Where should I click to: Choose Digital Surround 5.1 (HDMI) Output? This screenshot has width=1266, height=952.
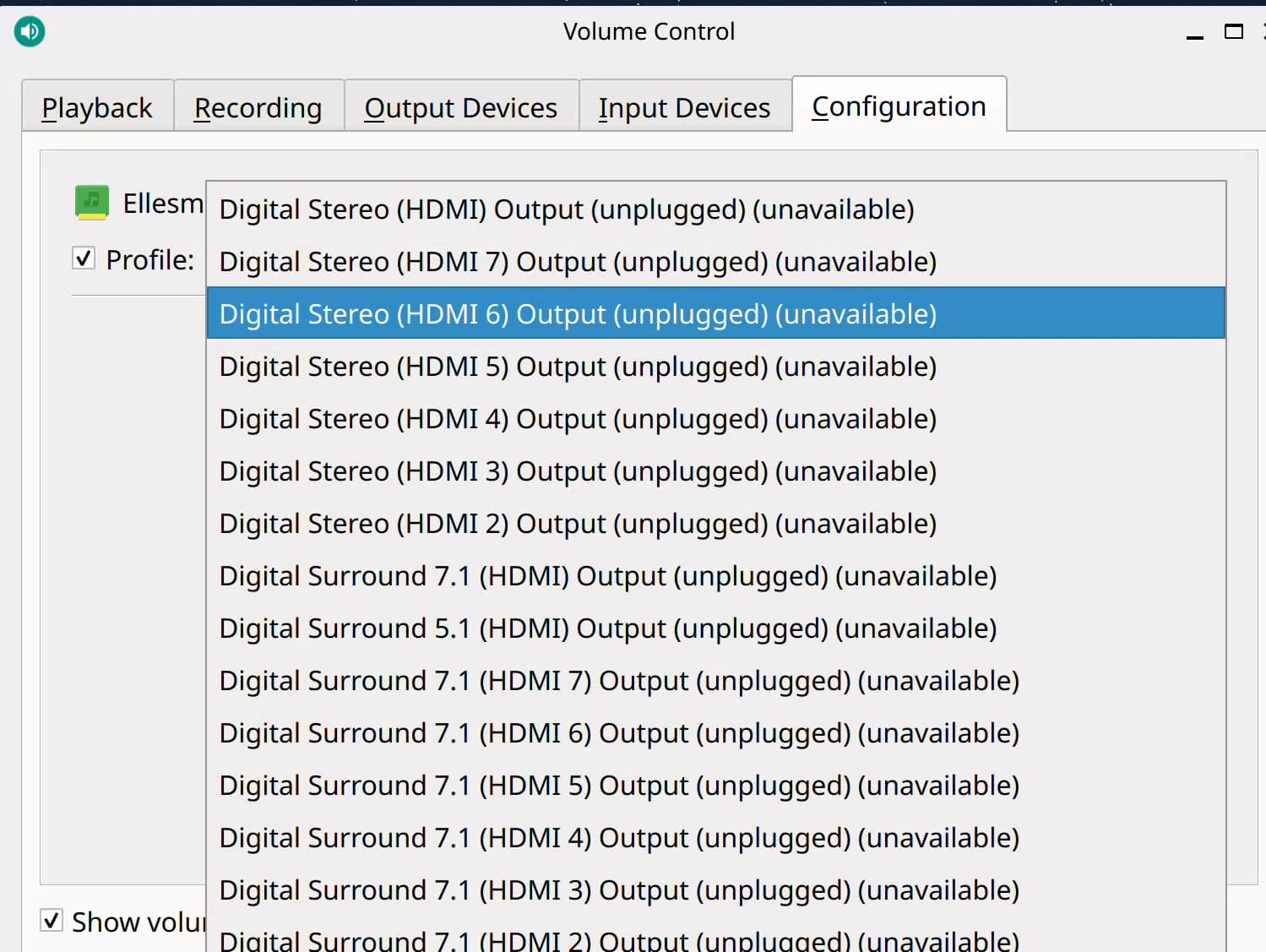pyautogui.click(x=608, y=628)
